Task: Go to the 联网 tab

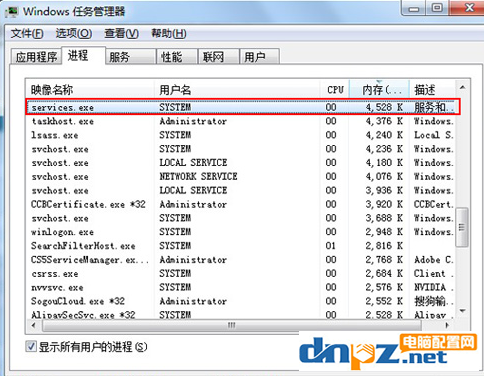Action: pyautogui.click(x=219, y=57)
